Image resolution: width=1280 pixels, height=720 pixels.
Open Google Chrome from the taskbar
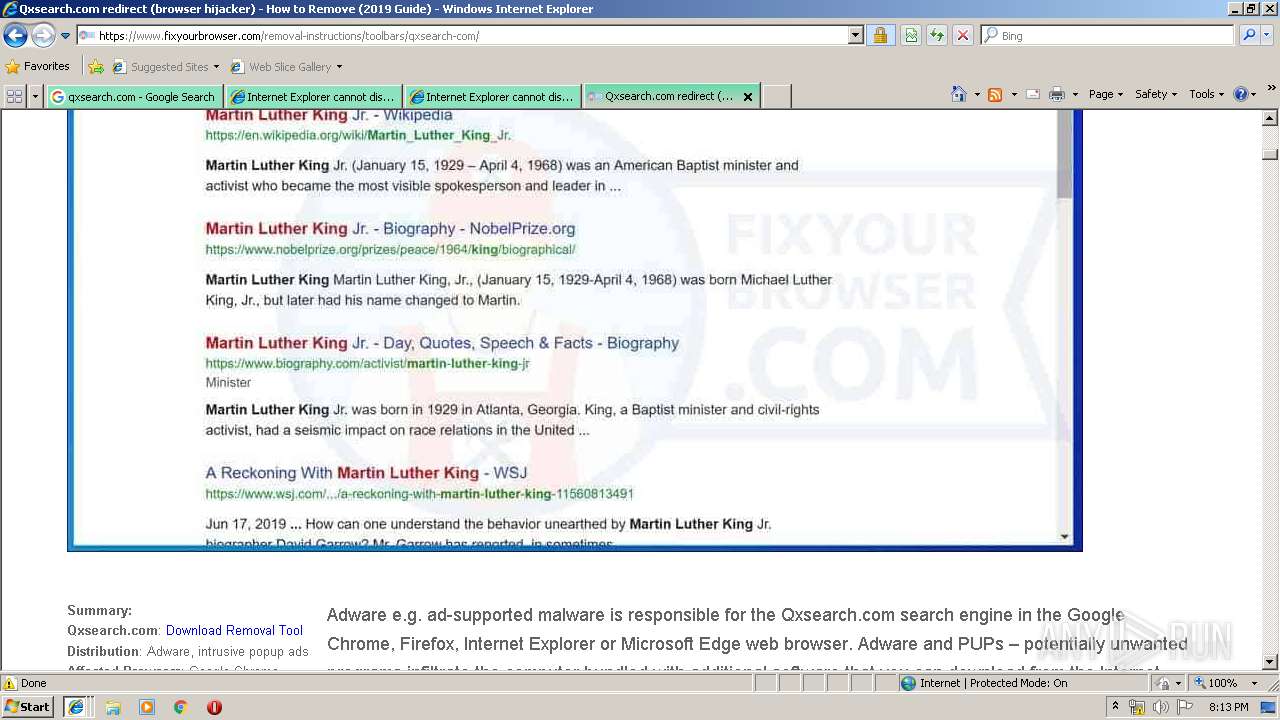point(181,707)
